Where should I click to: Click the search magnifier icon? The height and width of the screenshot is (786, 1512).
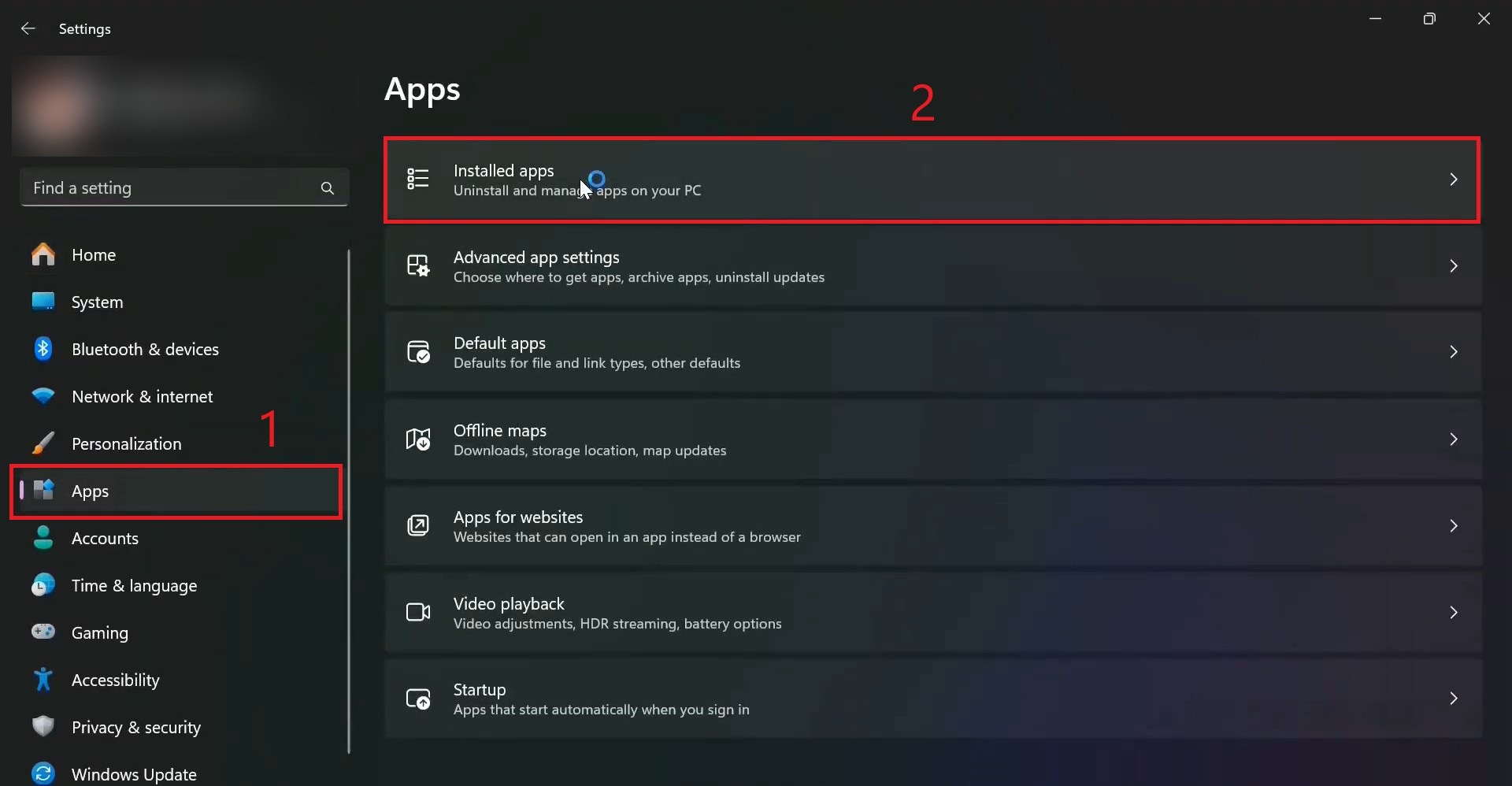(x=327, y=188)
